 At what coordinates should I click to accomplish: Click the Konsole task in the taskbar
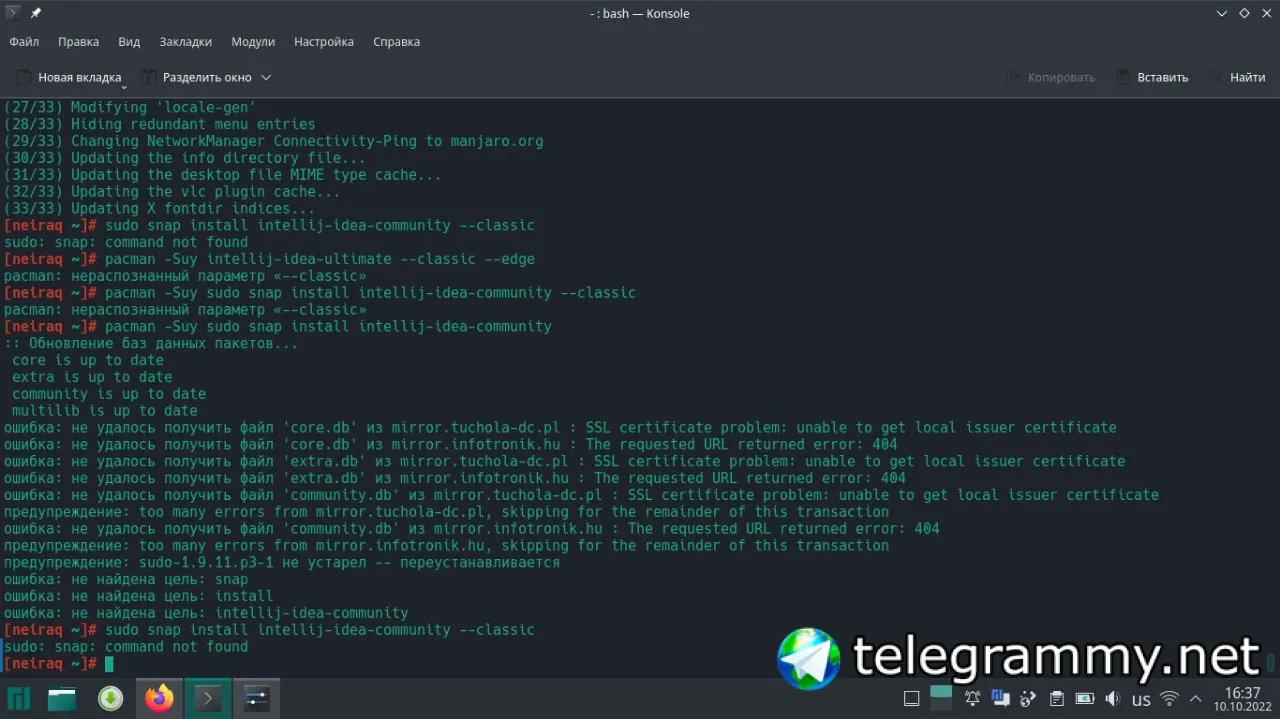coord(208,697)
